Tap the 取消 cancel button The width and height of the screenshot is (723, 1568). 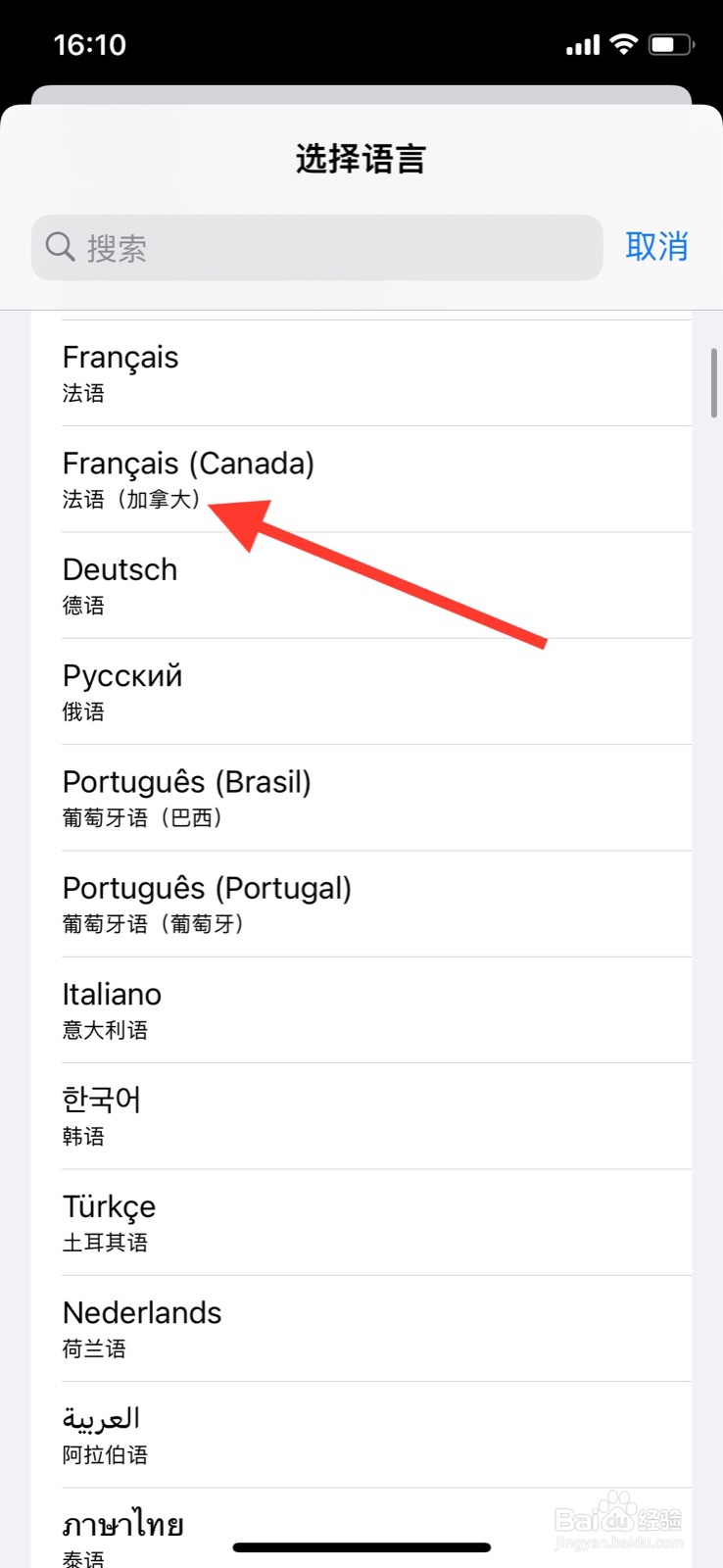pos(656,247)
